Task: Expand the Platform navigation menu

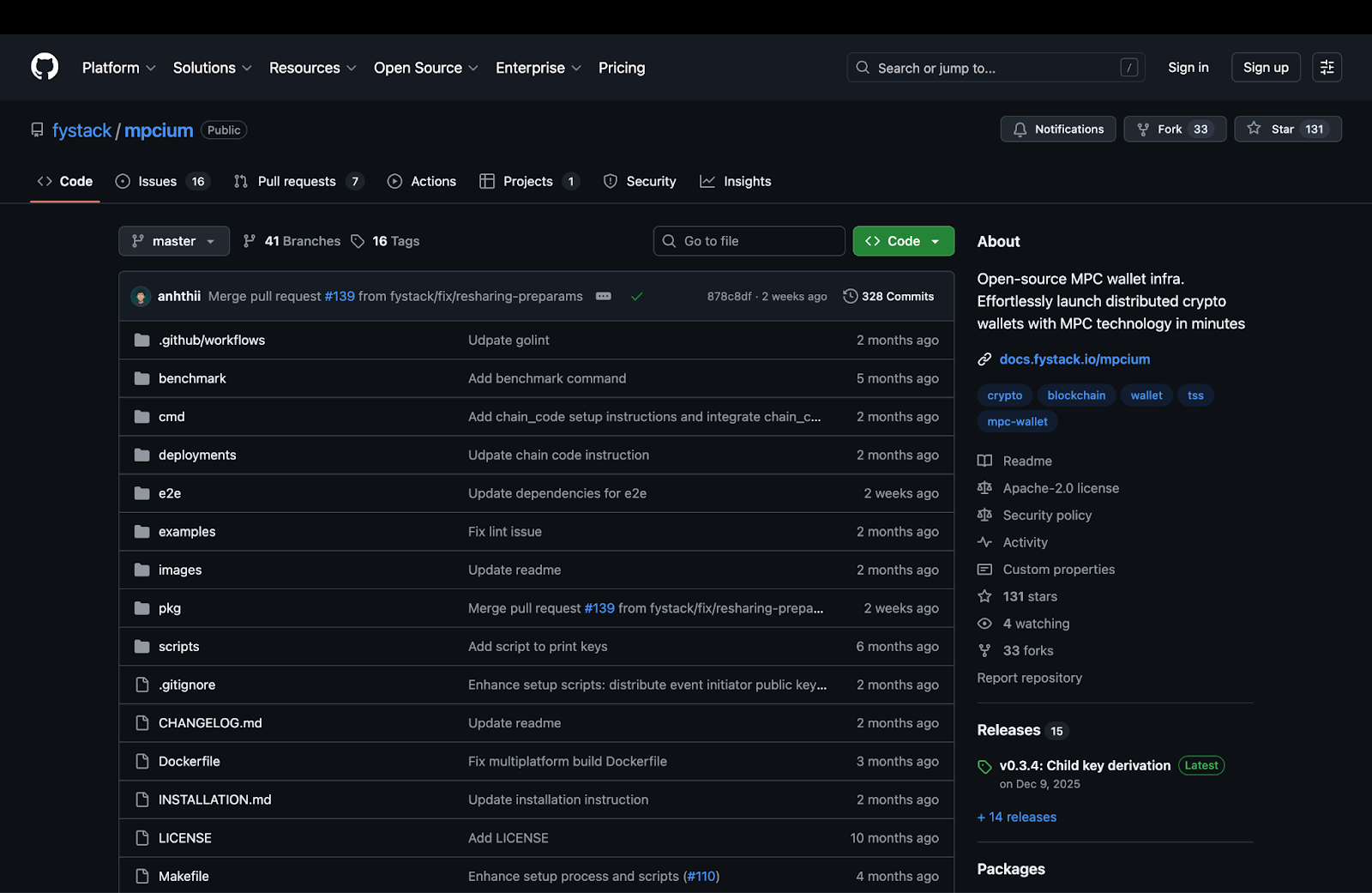Action: click(117, 68)
